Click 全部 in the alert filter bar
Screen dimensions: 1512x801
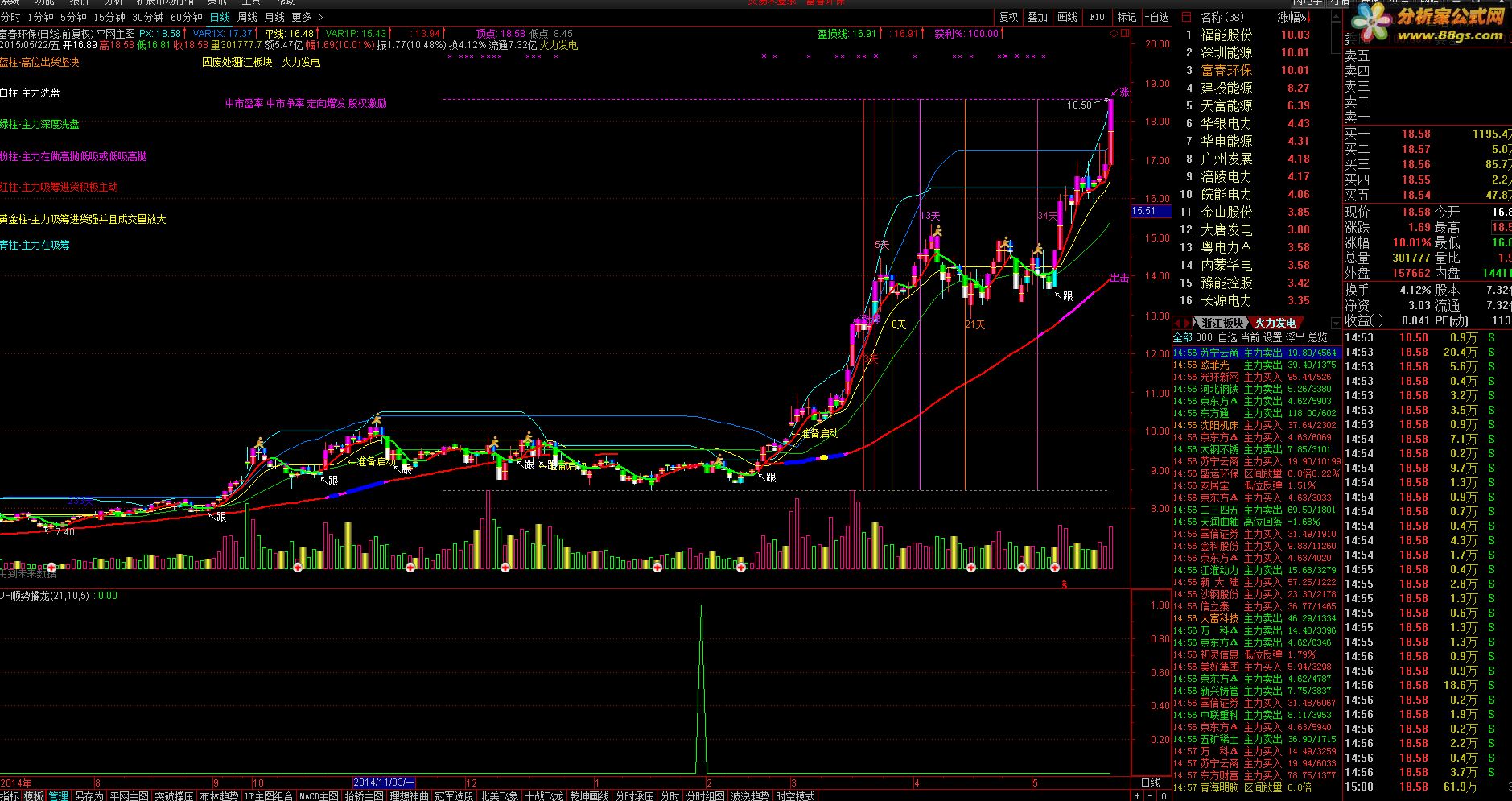[1182, 337]
